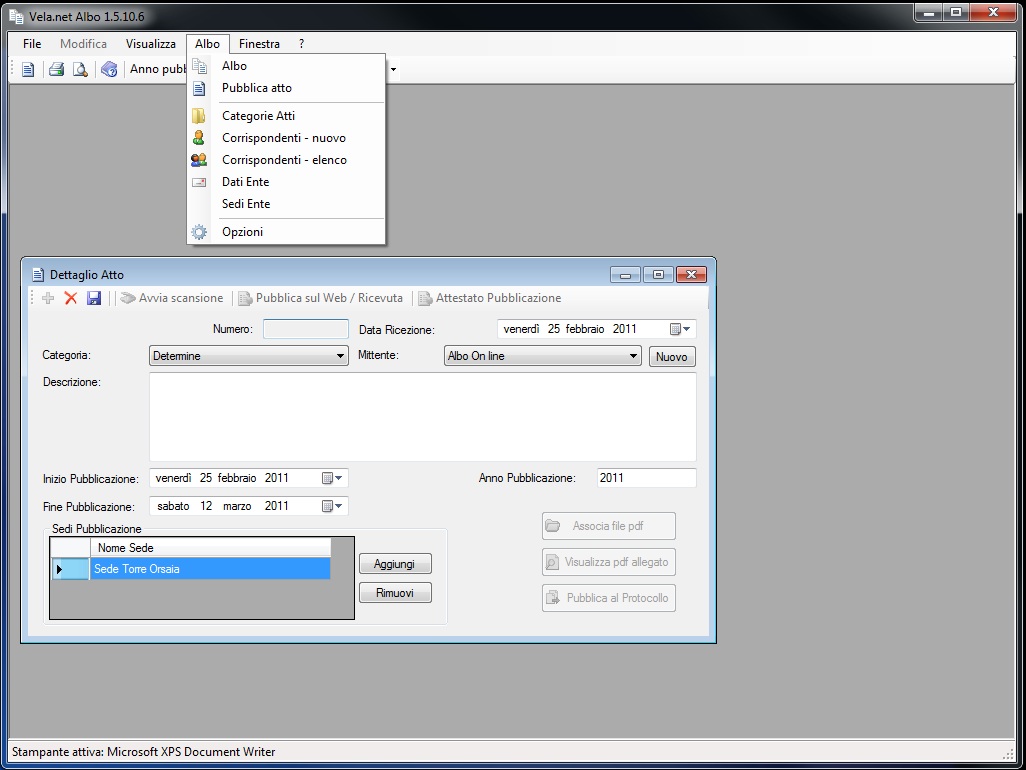
Task: Click the Rimuovi button
Action: point(395,593)
